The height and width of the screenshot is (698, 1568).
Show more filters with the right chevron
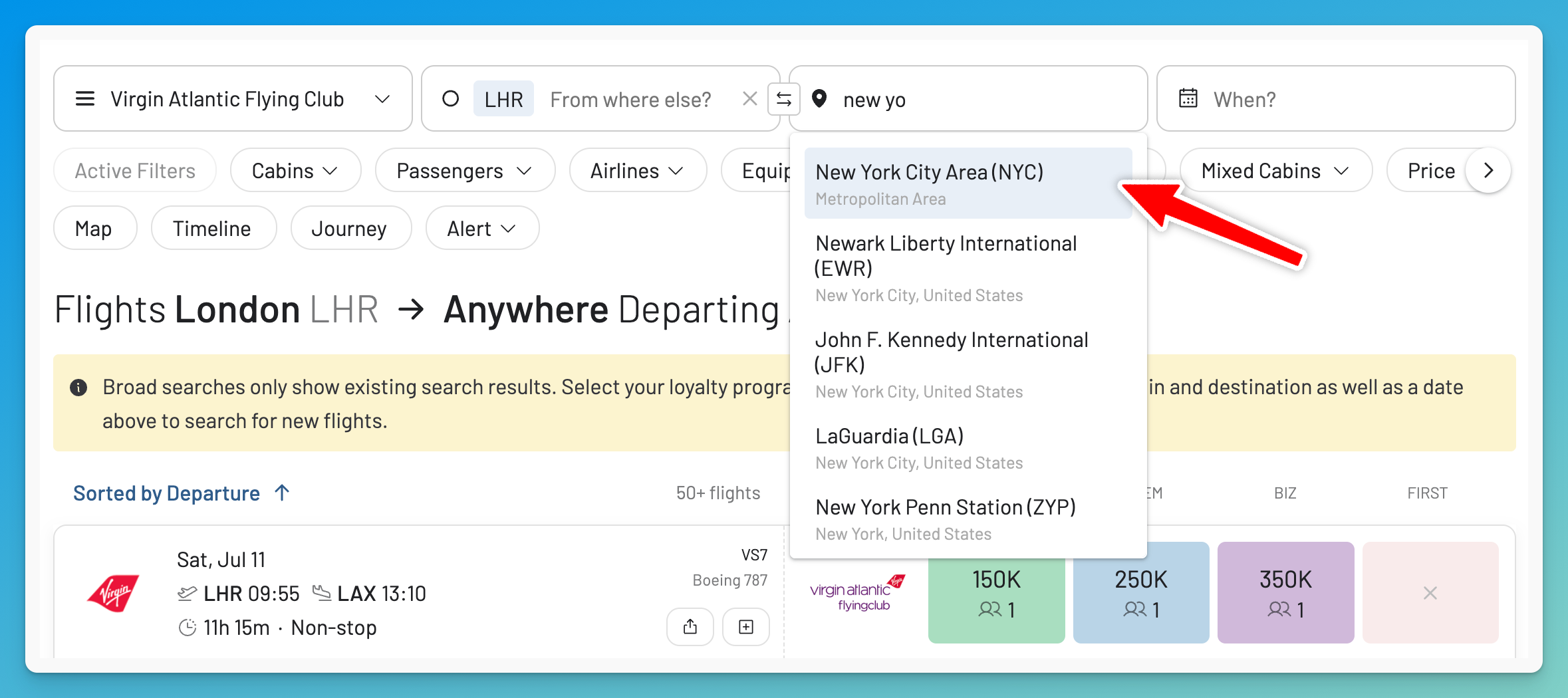[1489, 171]
